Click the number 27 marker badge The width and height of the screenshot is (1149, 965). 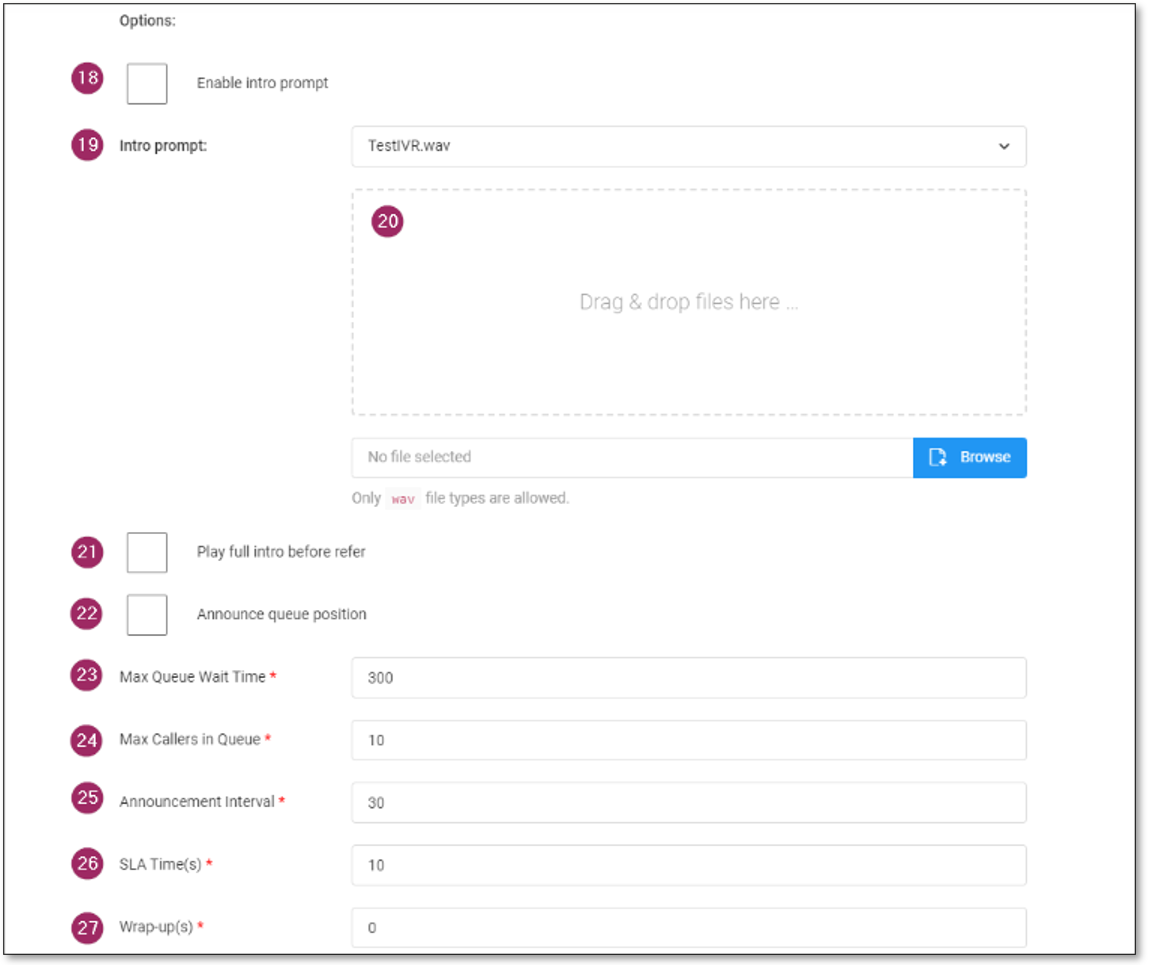click(87, 927)
